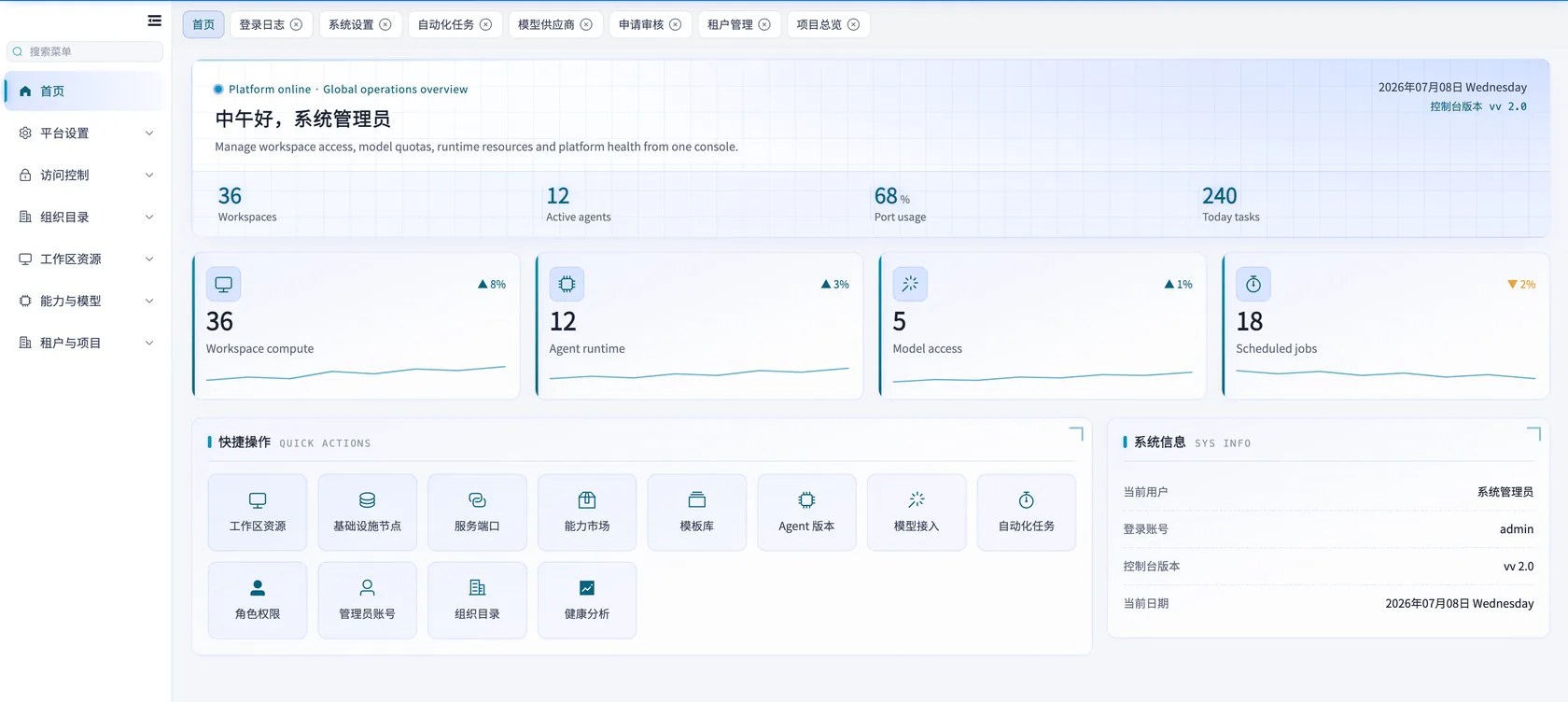The image size is (1568, 702).
Task: Expand the 工作区资源 sidebar chevron
Action: coord(149,260)
